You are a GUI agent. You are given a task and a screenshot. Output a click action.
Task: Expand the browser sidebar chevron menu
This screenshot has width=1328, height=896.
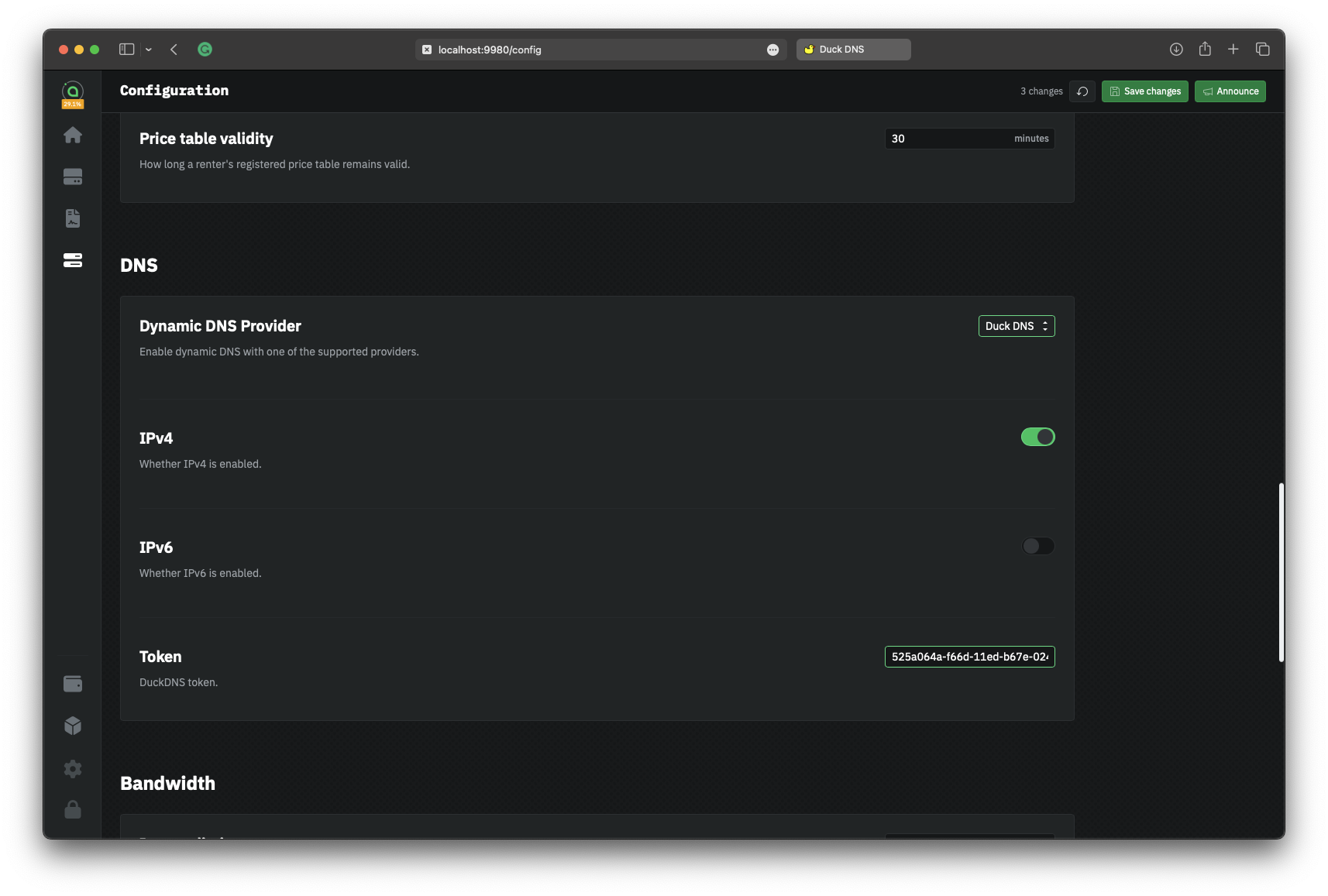149,50
